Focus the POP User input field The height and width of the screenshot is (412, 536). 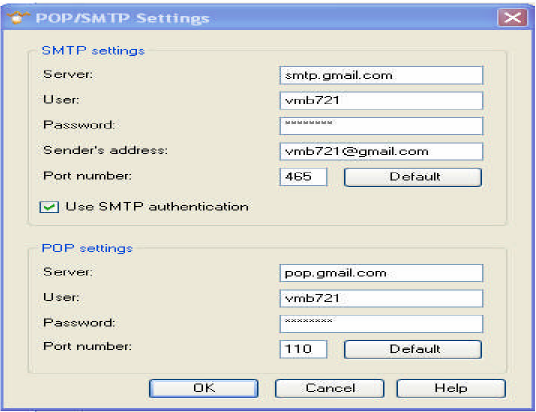tap(381, 298)
